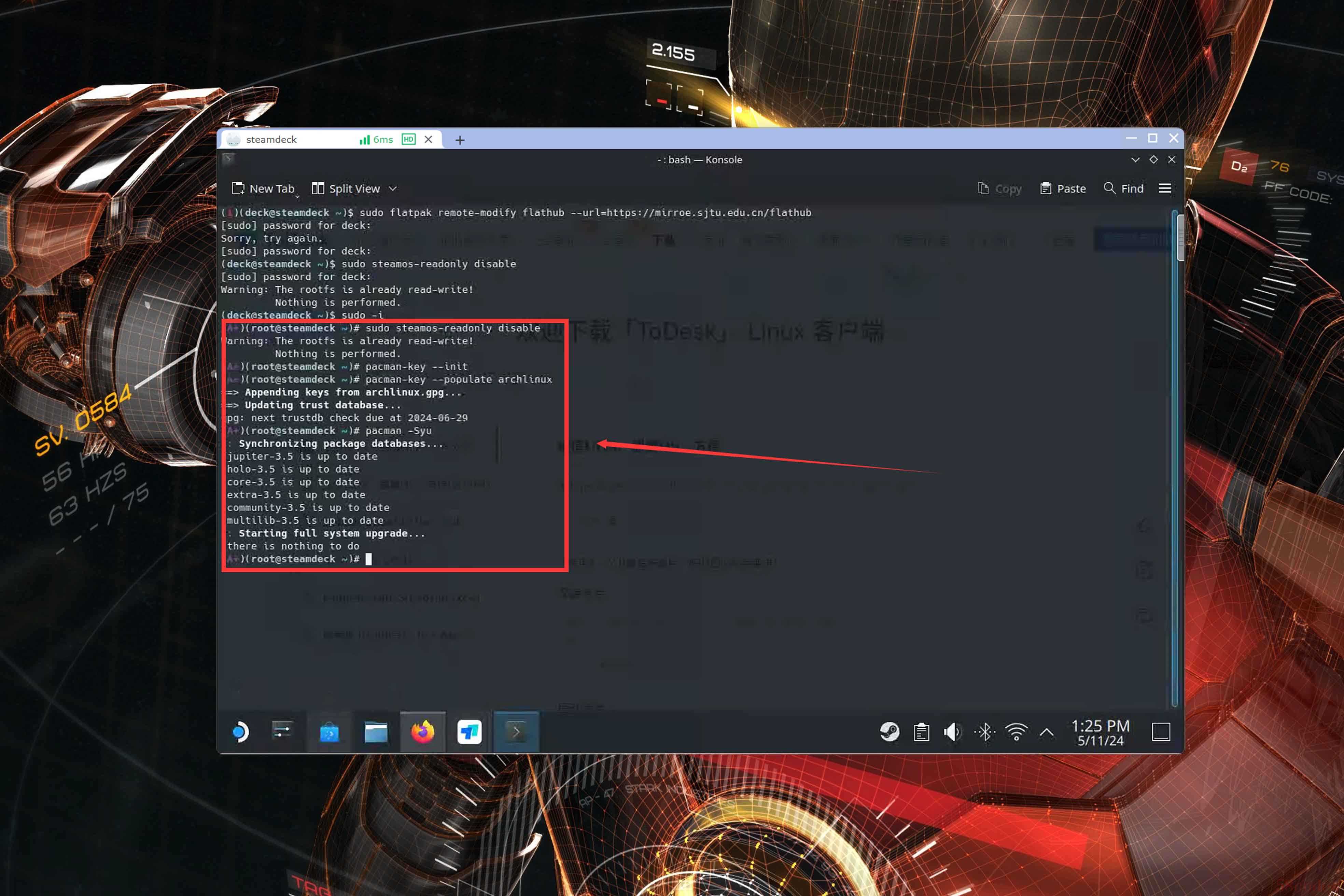Viewport: 1344px width, 896px height.
Task: Click the HD quality indicator
Action: tap(409, 139)
